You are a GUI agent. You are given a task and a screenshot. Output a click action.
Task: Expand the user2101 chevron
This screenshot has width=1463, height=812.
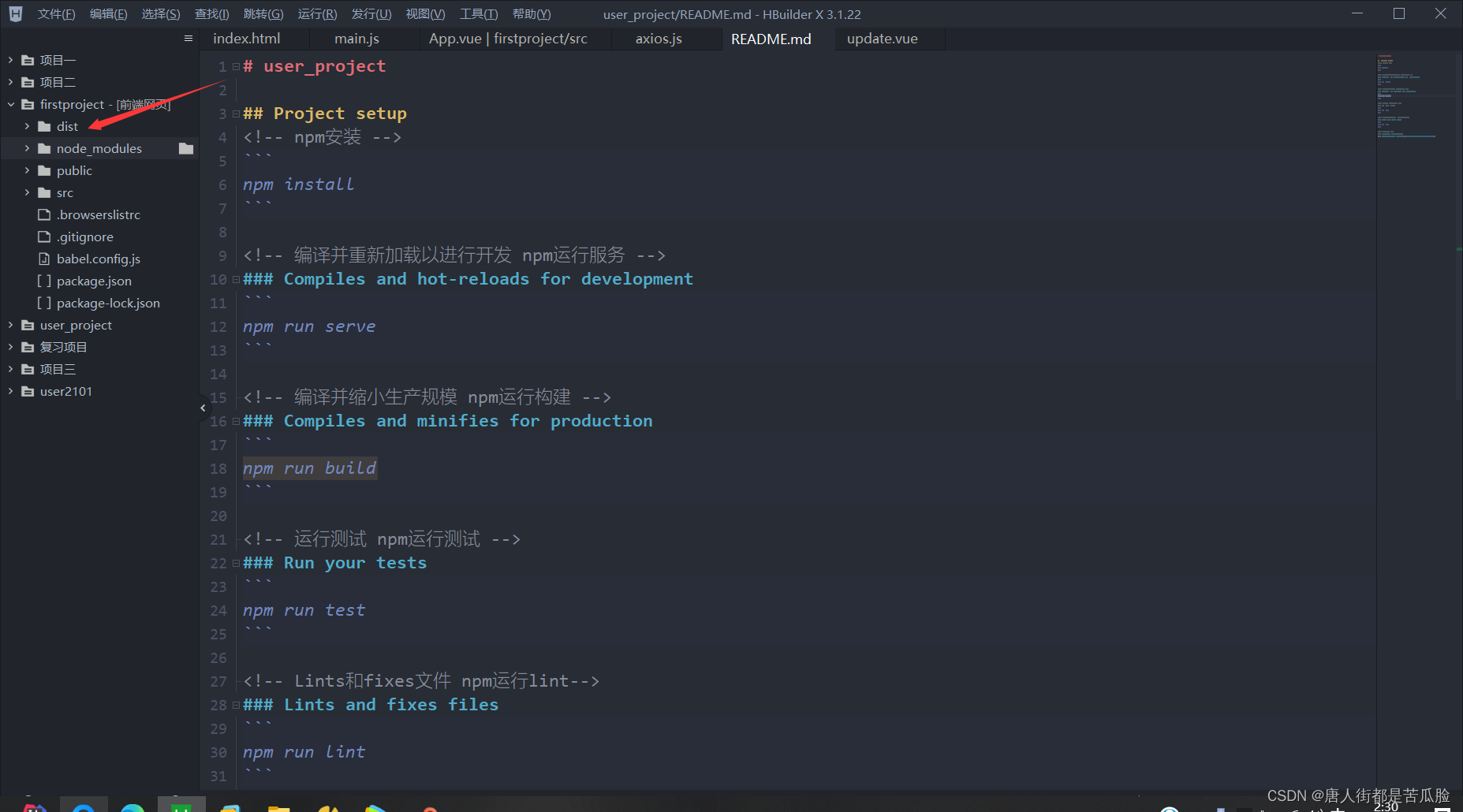coord(10,391)
